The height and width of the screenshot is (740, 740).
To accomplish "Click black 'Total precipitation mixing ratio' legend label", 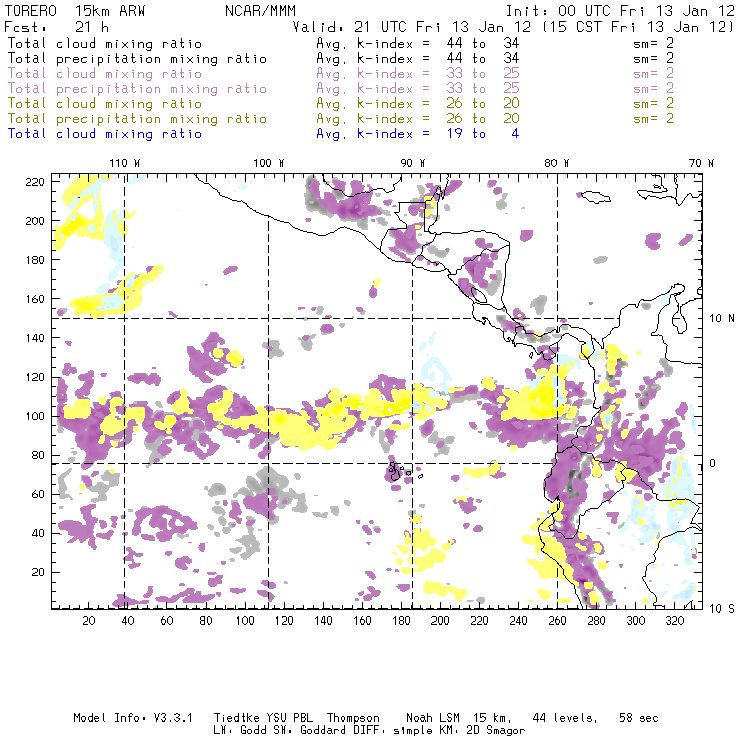I will [137, 59].
